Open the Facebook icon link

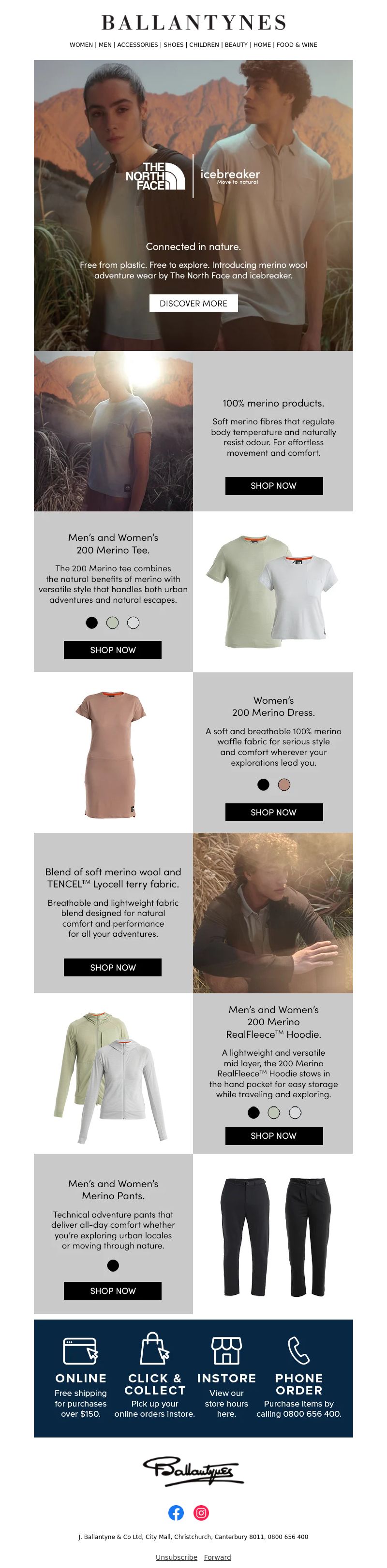176,1512
